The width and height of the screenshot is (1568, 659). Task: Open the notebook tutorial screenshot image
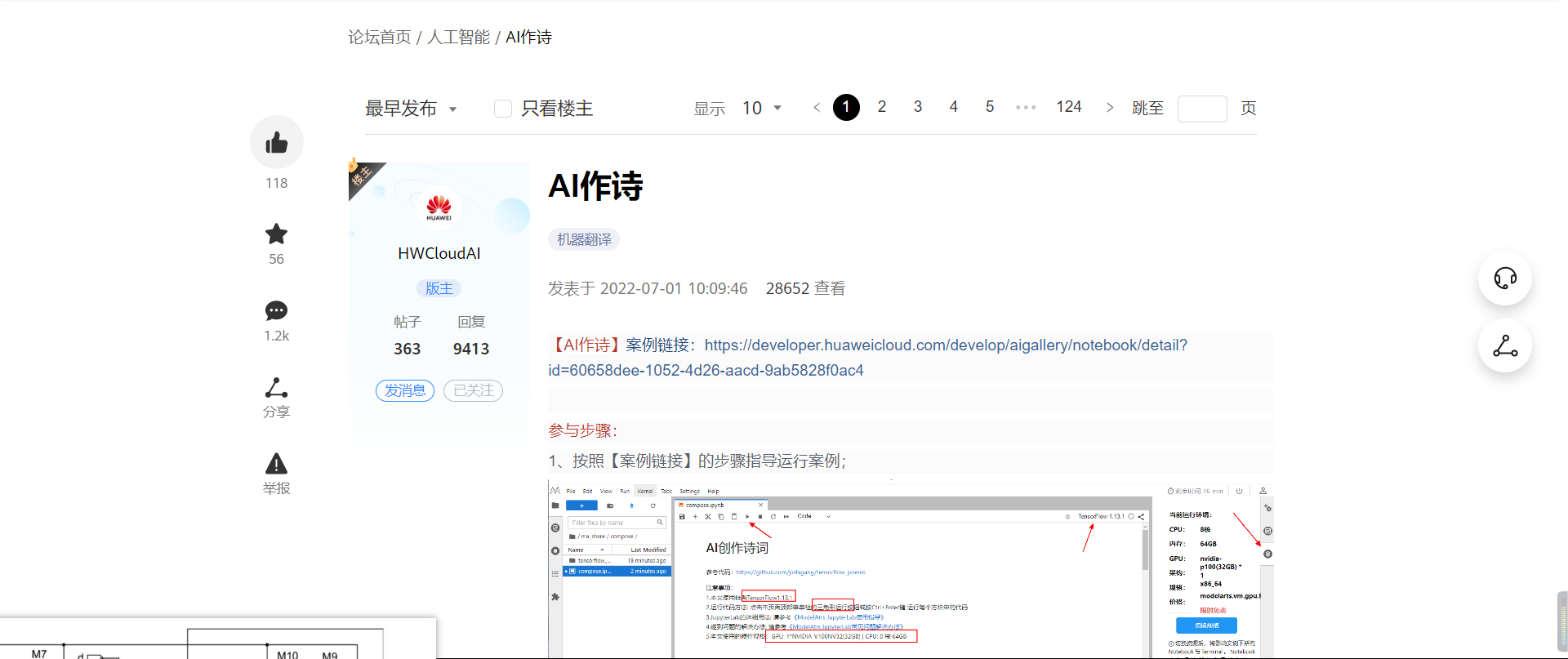[x=911, y=568]
